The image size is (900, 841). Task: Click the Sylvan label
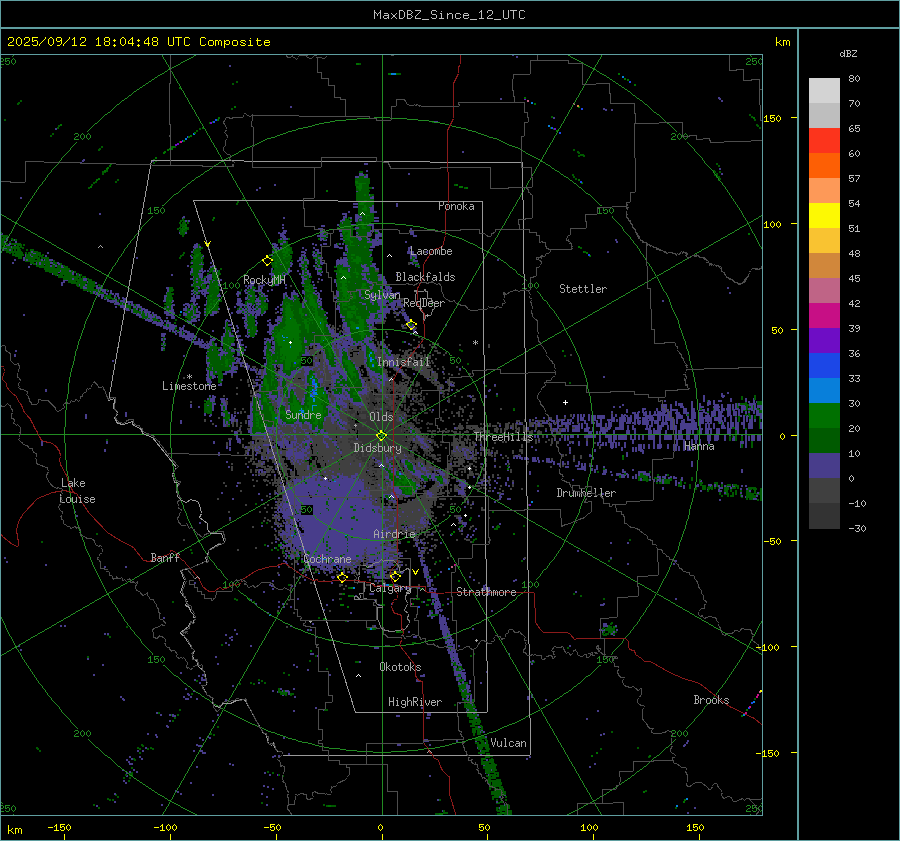[x=382, y=295]
